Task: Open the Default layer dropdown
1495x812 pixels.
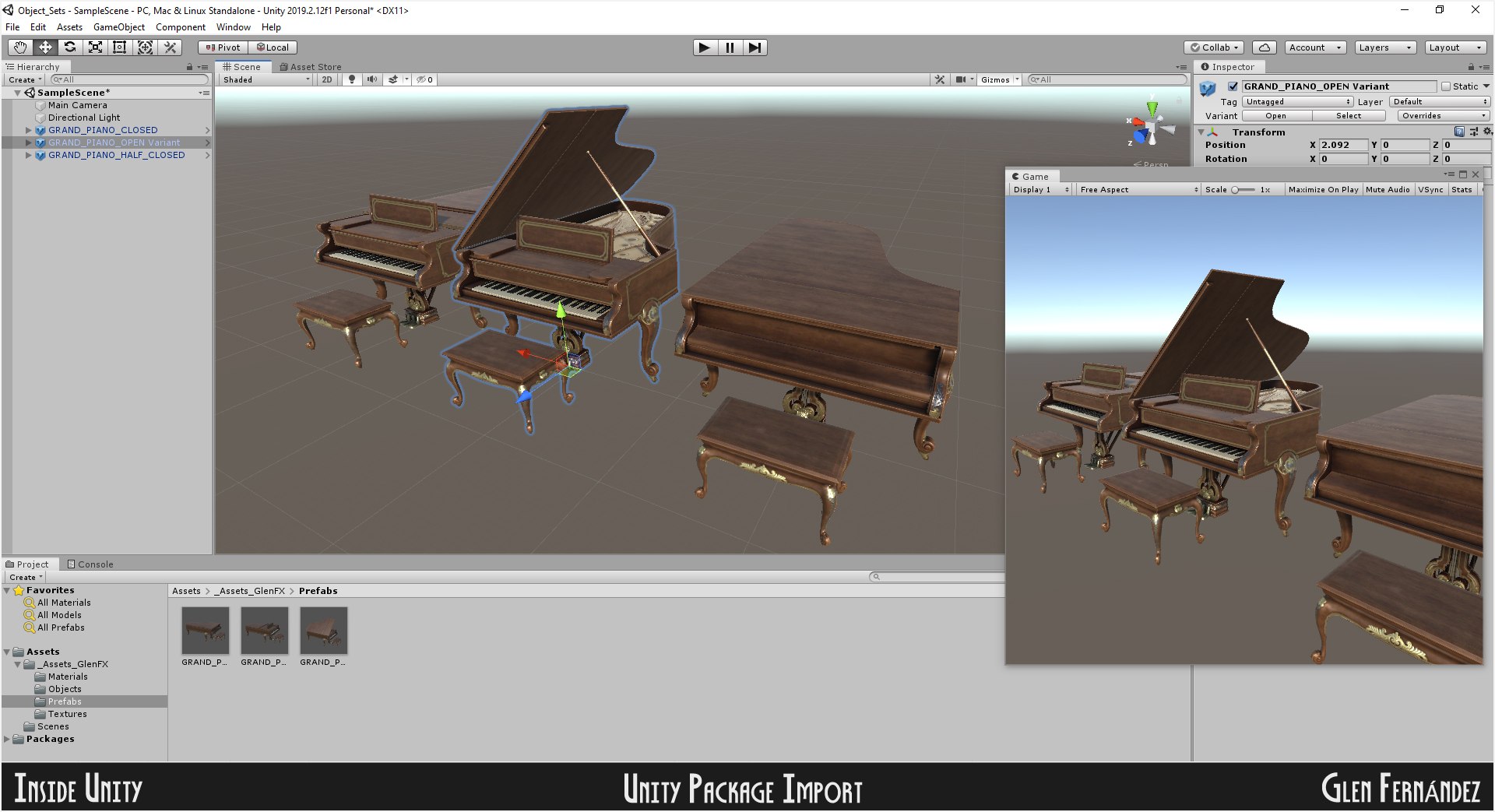Action: [1440, 102]
